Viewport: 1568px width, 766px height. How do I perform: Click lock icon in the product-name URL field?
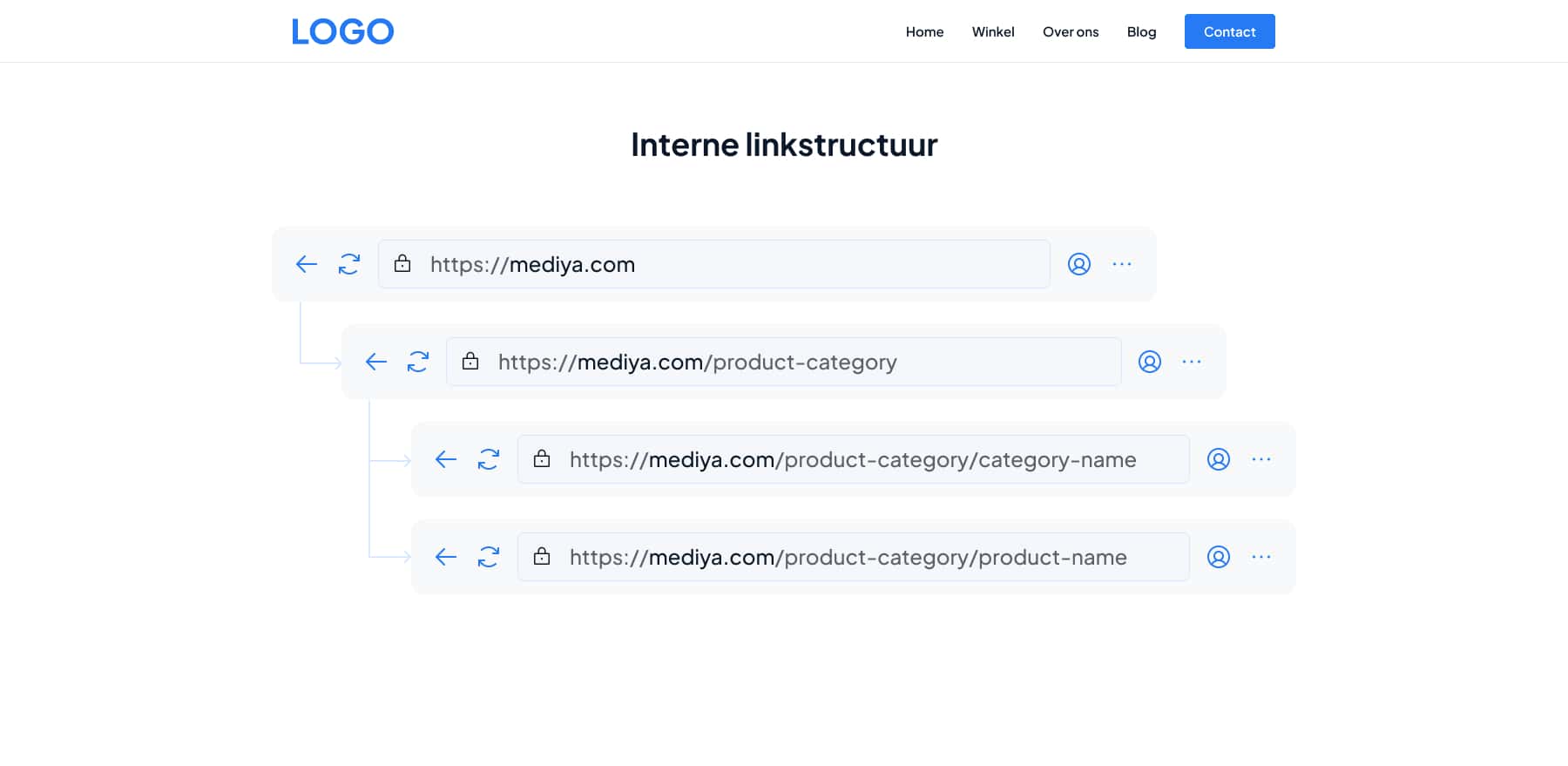[x=542, y=556]
